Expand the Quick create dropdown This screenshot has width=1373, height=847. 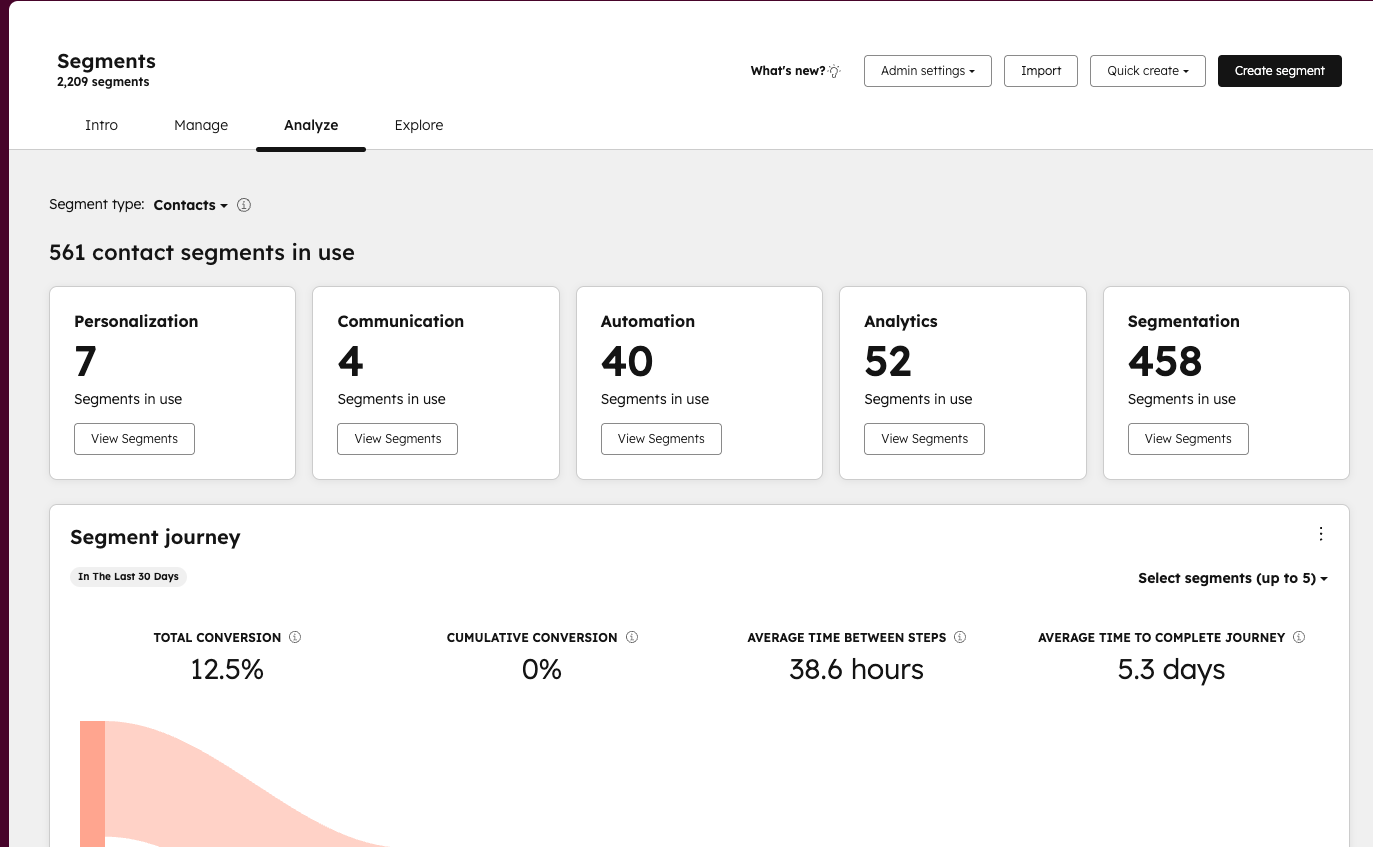point(1147,71)
